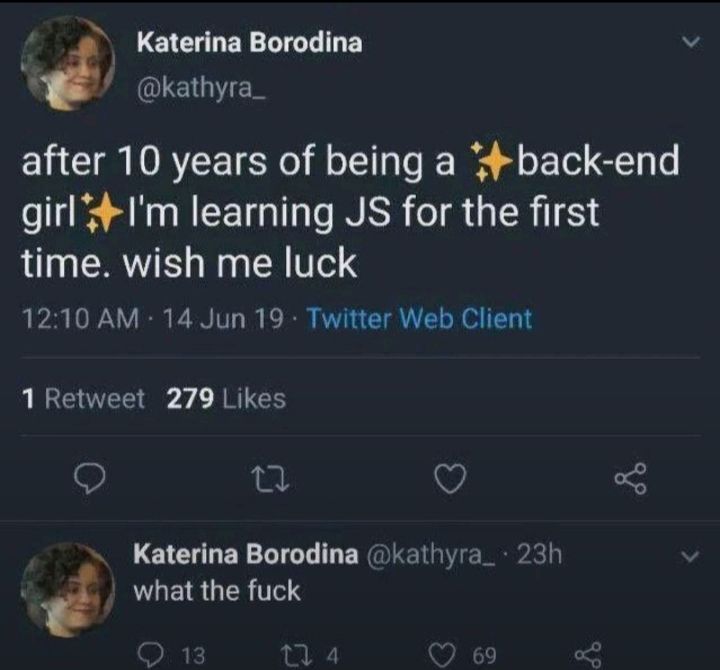View the 1 Retweet list
720x670 pixels.
83,399
